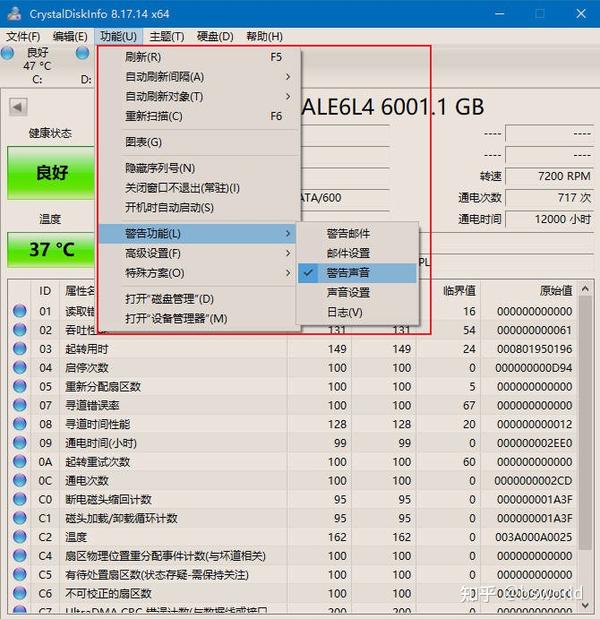Open 图表(G) from the menu
Screen dimensions: 600x619
[x=199, y=142]
